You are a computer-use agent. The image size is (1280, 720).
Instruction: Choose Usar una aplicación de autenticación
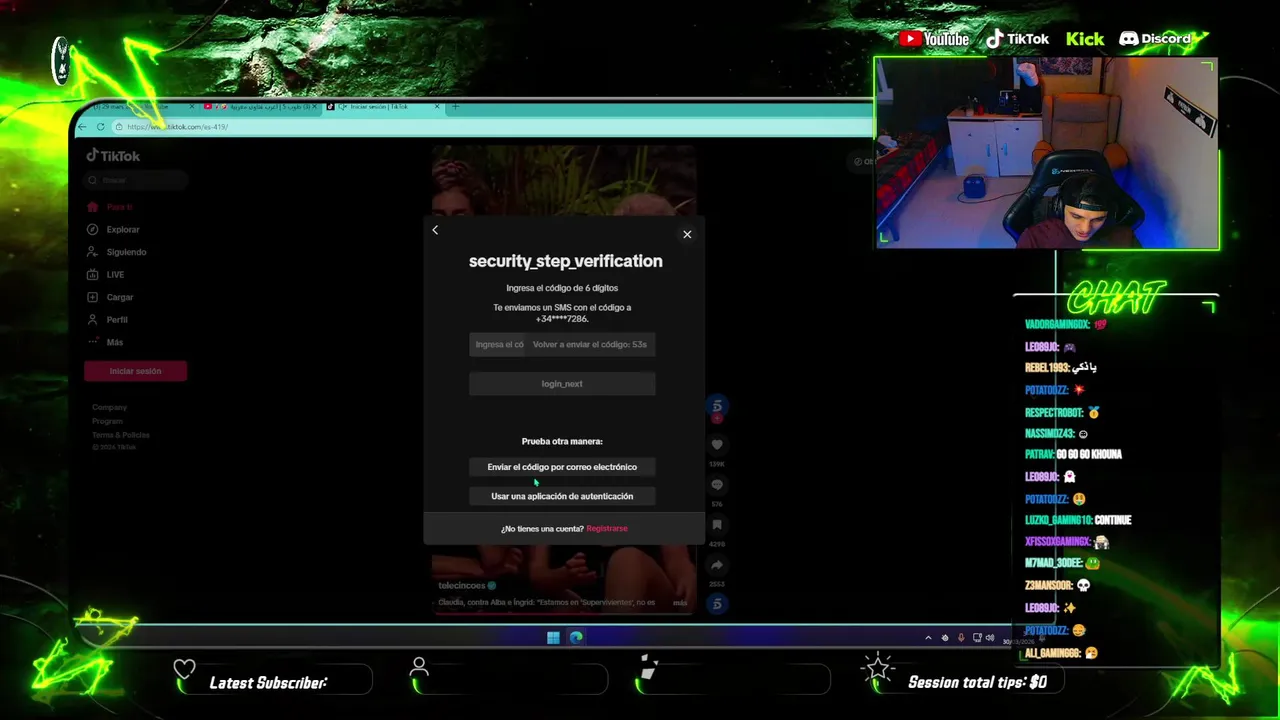pos(562,496)
